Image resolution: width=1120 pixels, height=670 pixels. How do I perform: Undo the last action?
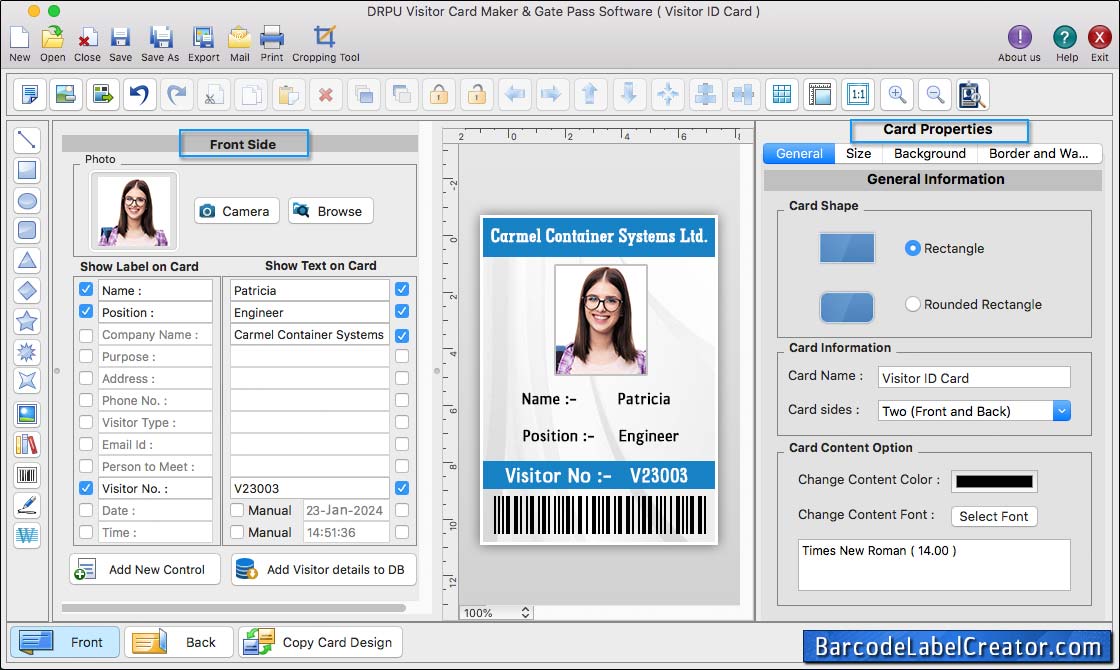[140, 94]
